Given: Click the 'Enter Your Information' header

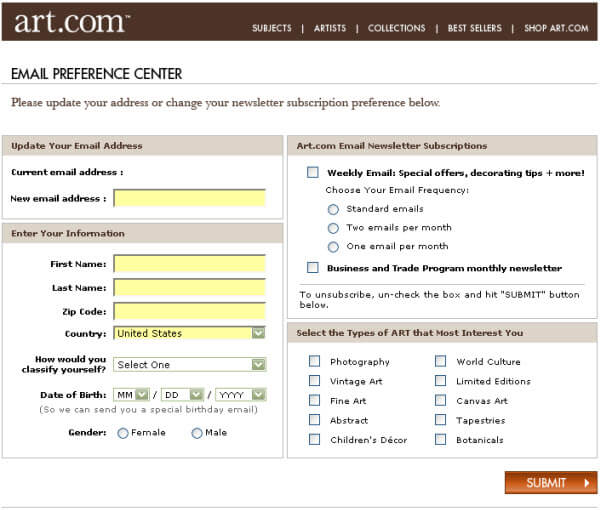Looking at the screenshot, I should click(68, 233).
